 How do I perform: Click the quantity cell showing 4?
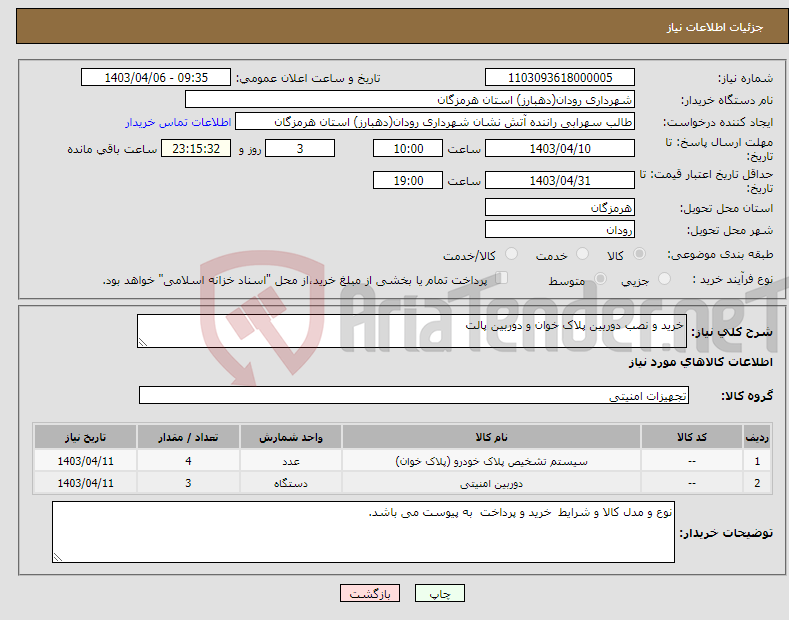tap(188, 461)
